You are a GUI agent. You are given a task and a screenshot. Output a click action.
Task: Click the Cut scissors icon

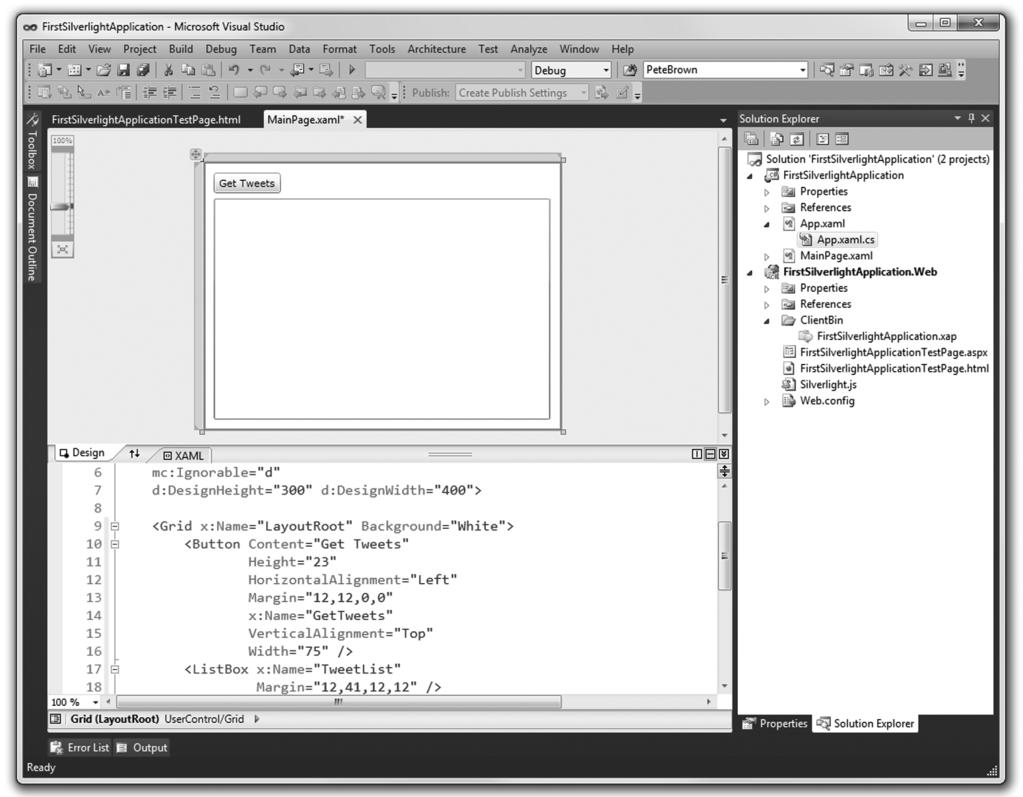pos(169,70)
